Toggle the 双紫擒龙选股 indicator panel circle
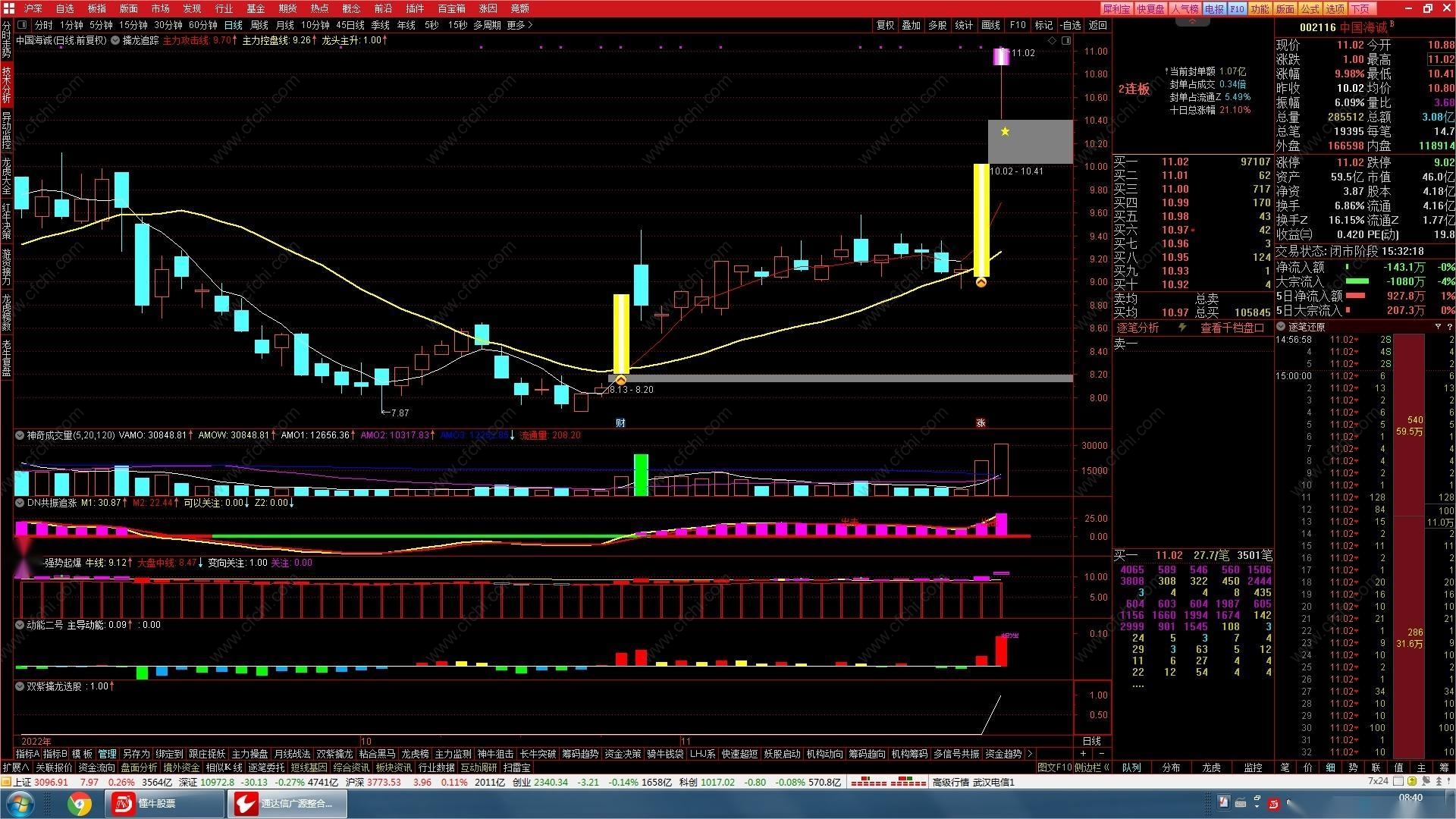Viewport: 1456px width, 819px height. (20, 686)
